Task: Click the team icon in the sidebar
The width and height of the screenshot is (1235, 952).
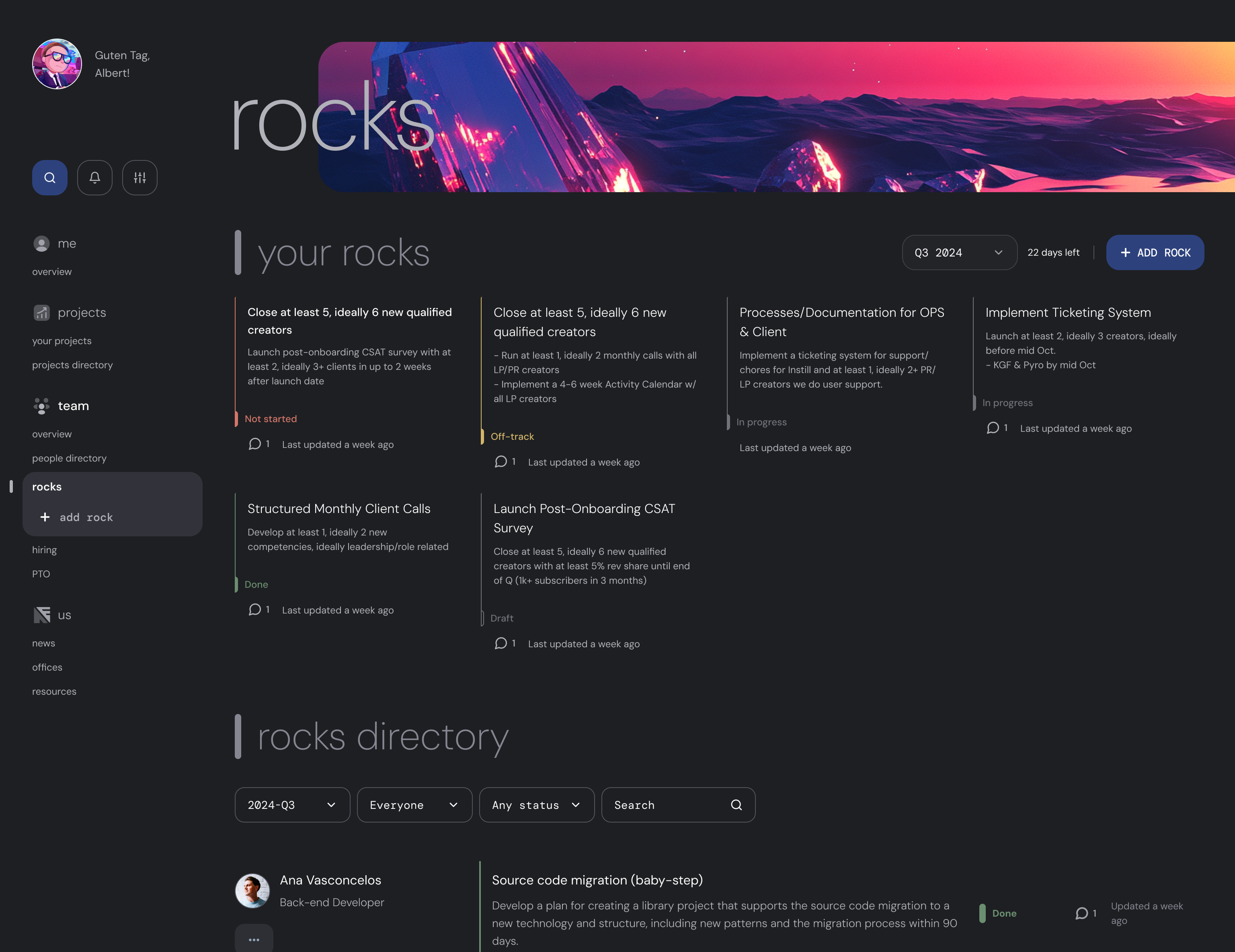Action: click(42, 406)
